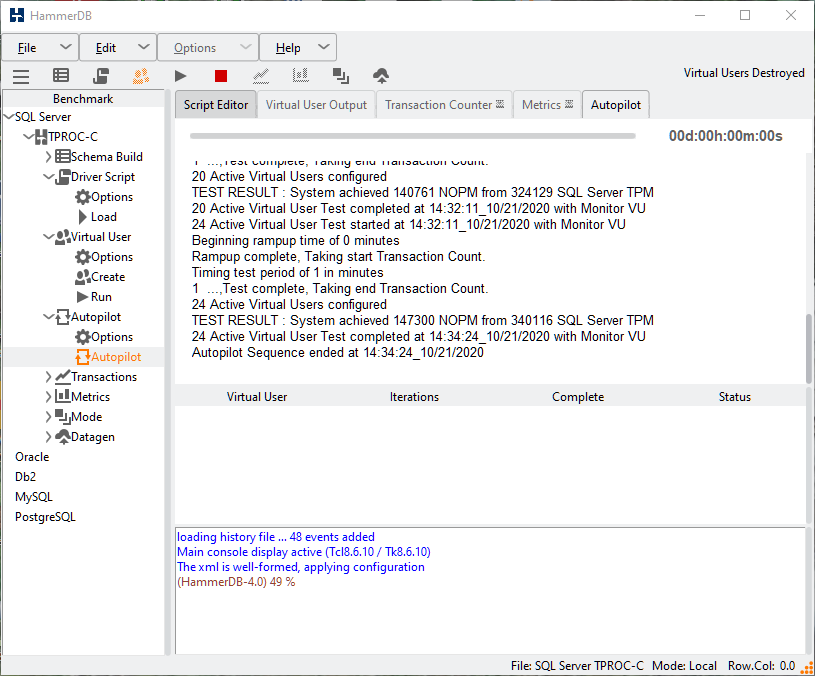Click the Benchmark panel header

(x=83, y=99)
